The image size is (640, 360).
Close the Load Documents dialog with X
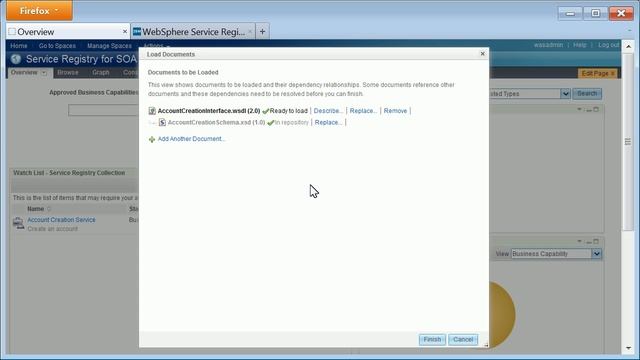[x=482, y=53]
